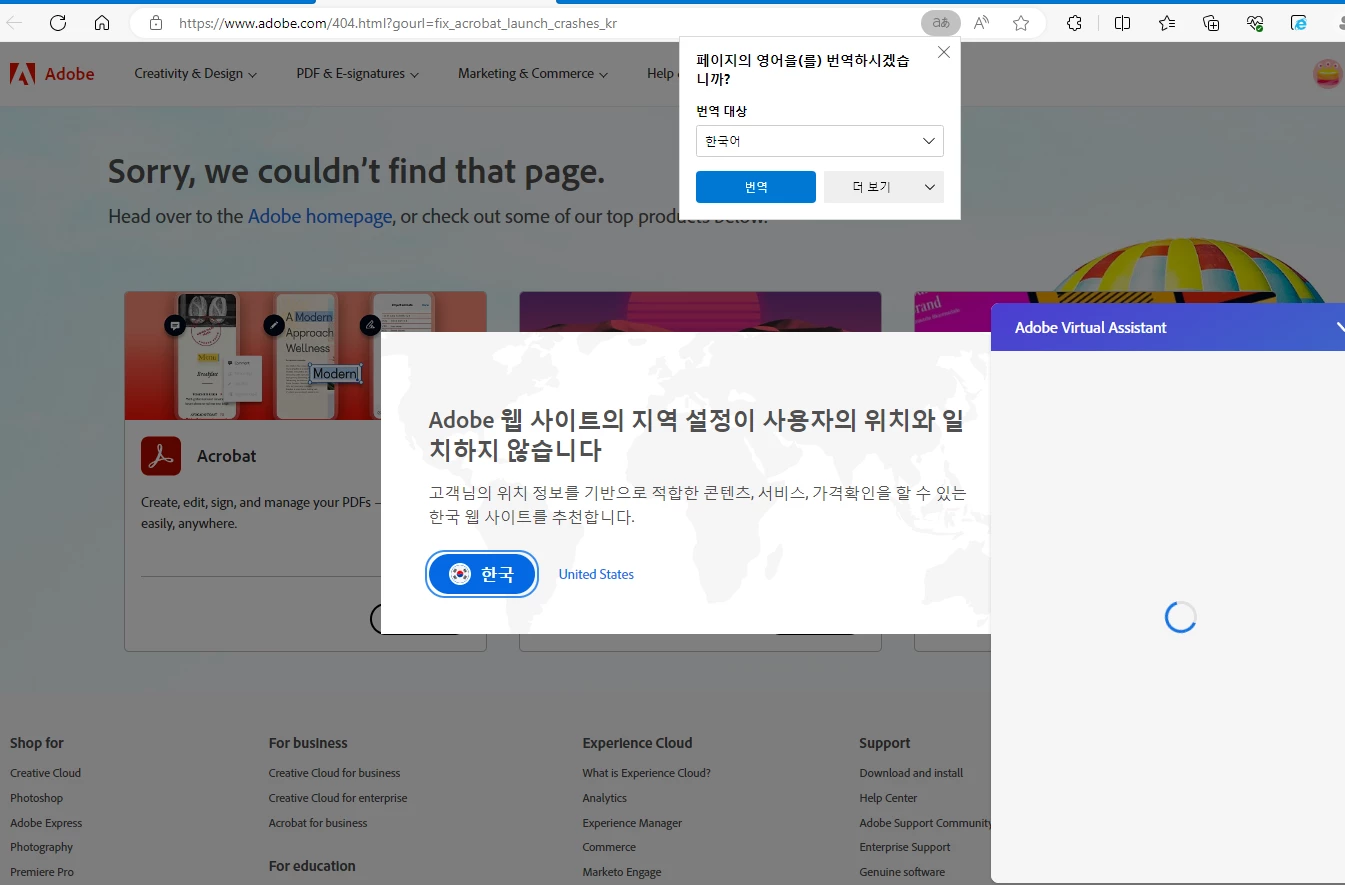Open Experience Manager footer link

[632, 823]
